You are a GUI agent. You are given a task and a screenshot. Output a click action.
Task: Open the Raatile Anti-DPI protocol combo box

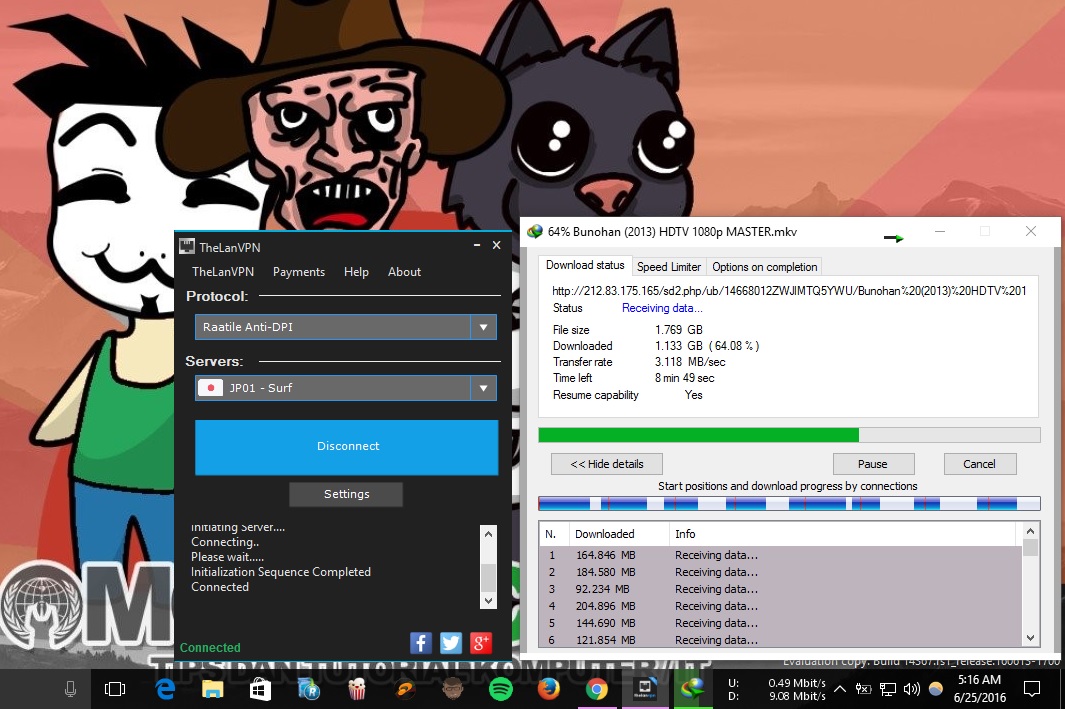(x=346, y=327)
